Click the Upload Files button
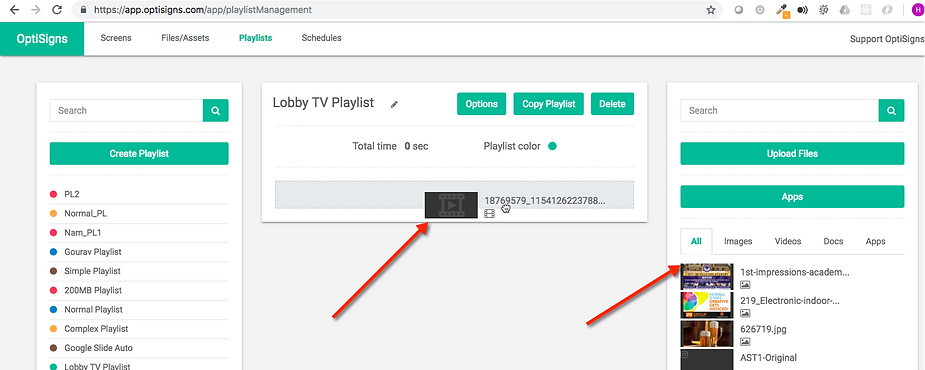Screen dimensions: 925x370 pos(792,153)
